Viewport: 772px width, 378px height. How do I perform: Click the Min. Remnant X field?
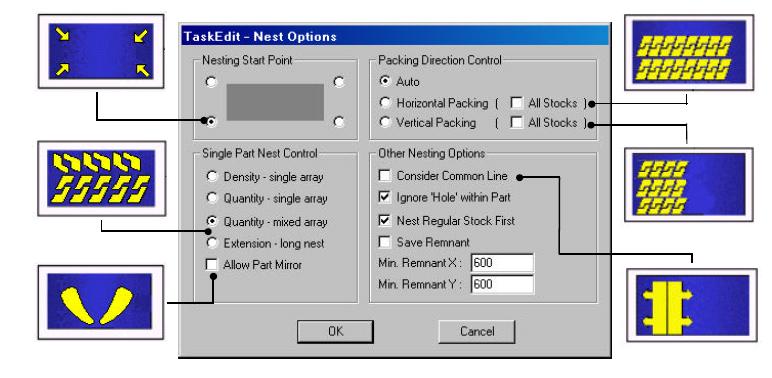pyautogui.click(x=502, y=263)
